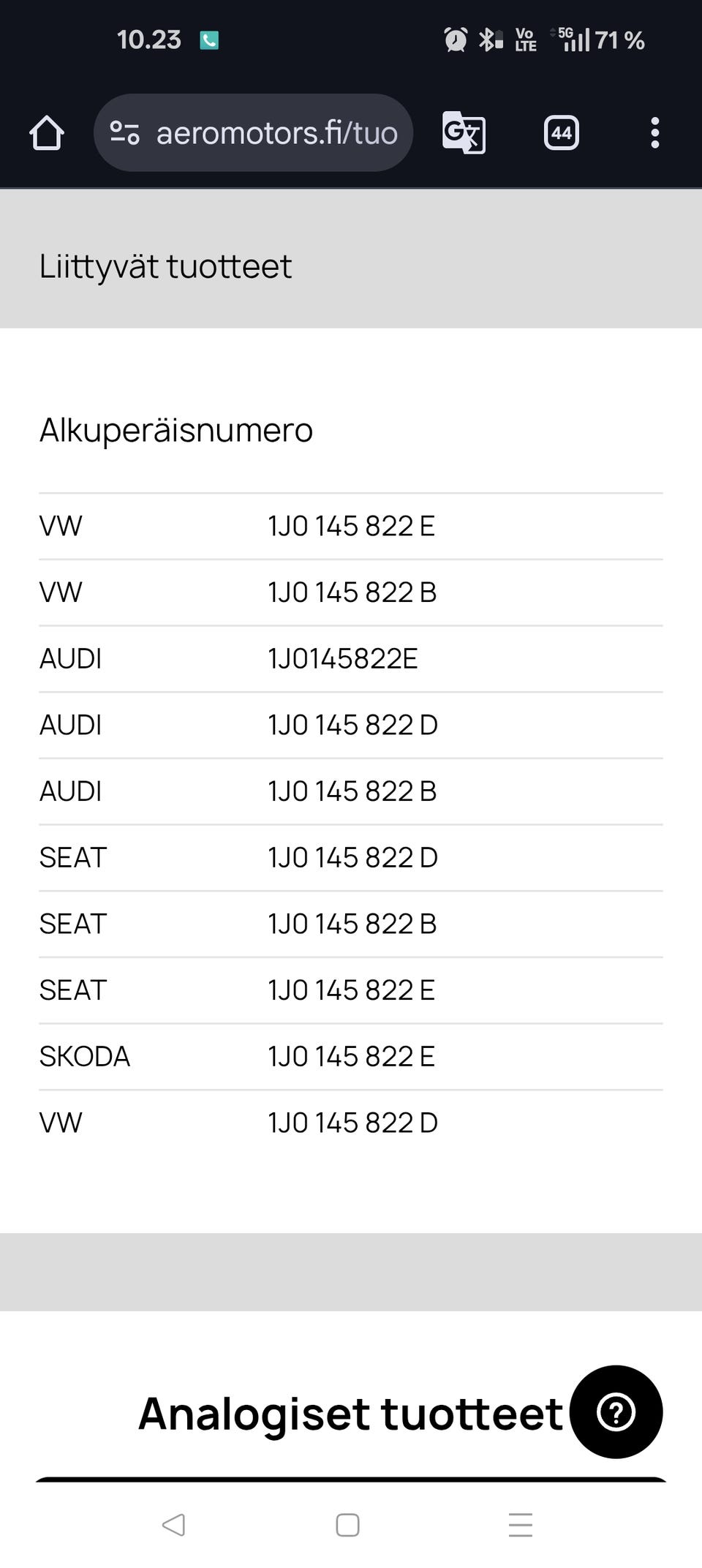
Task: Tap the Alkuperäisnumero heading
Action: click(175, 430)
